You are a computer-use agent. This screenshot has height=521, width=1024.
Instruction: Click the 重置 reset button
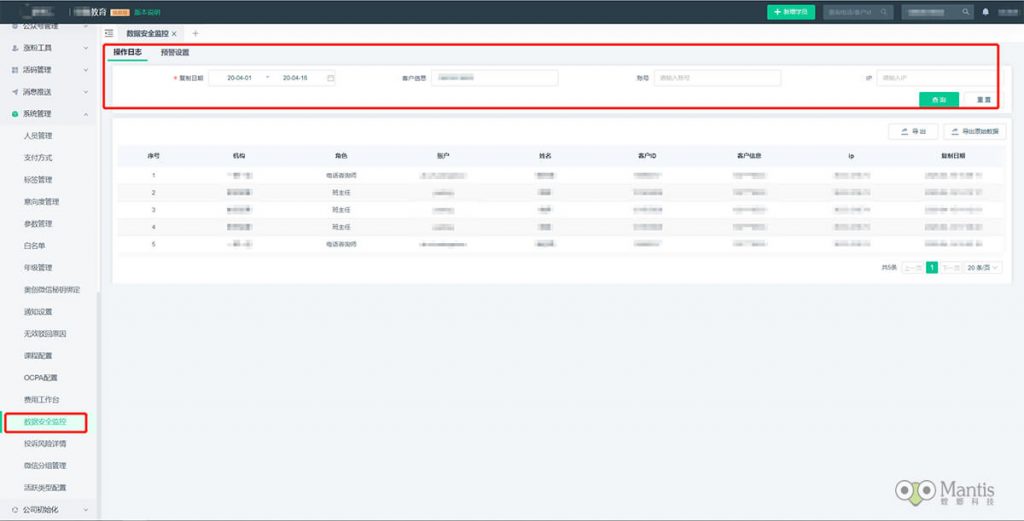coord(982,100)
